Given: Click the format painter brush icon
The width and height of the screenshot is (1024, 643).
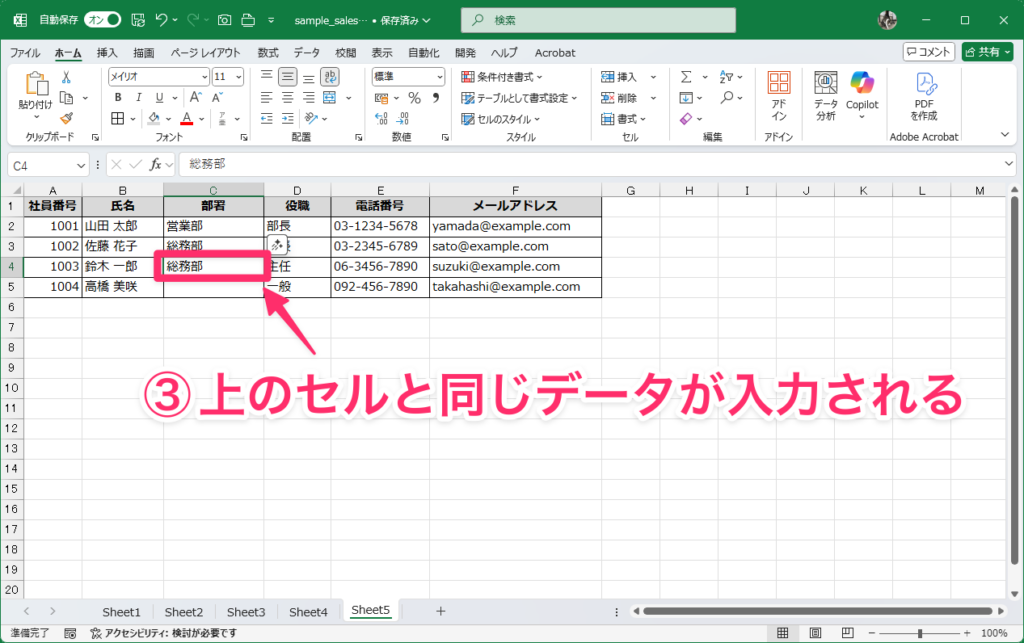Looking at the screenshot, I should click(66, 118).
